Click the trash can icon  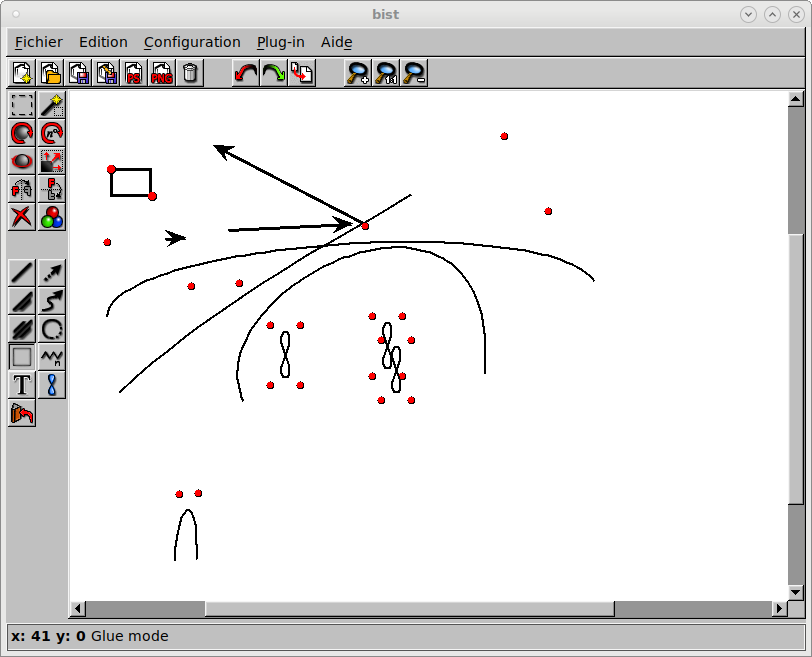190,73
